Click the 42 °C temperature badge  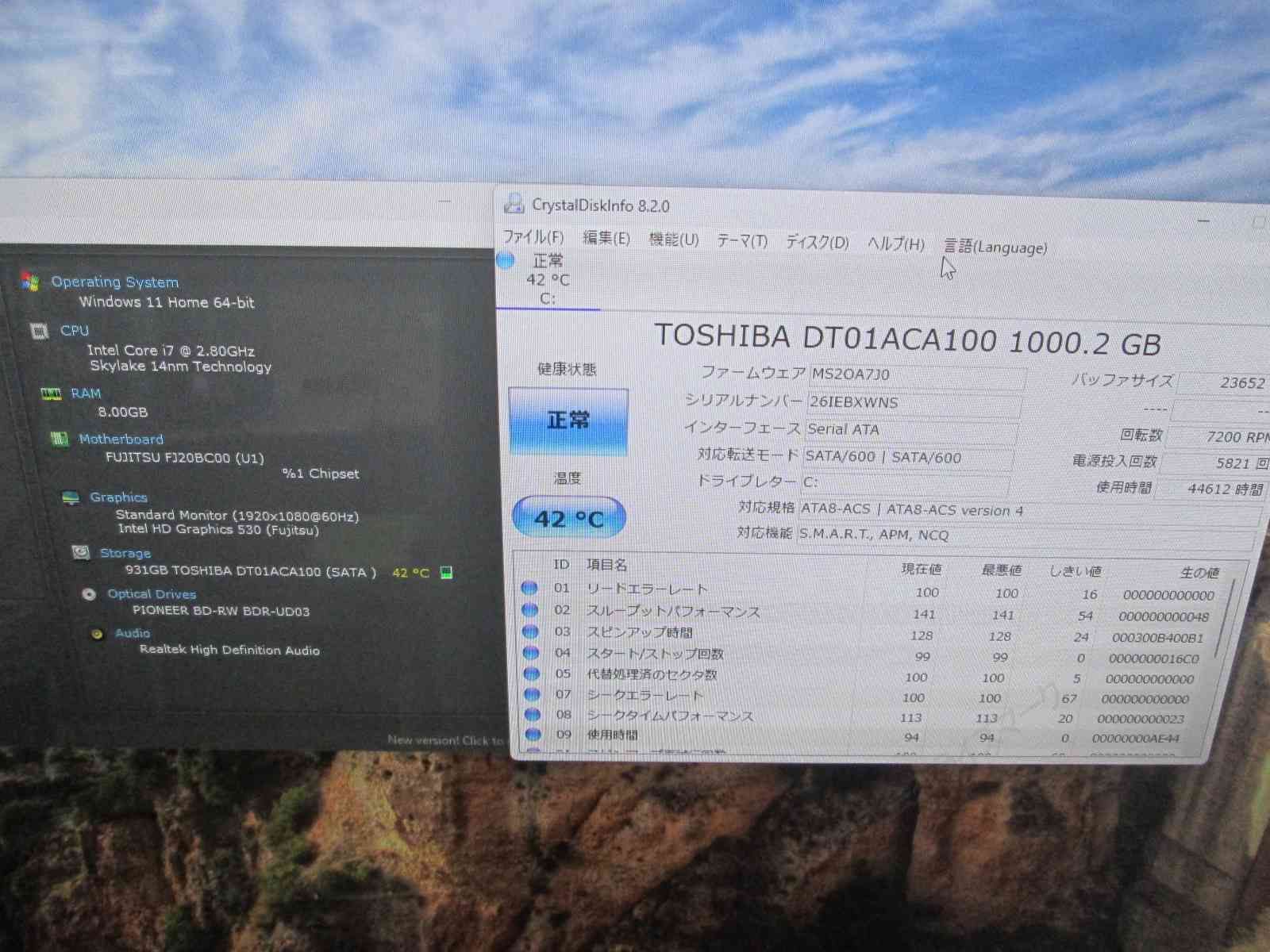click(x=569, y=518)
